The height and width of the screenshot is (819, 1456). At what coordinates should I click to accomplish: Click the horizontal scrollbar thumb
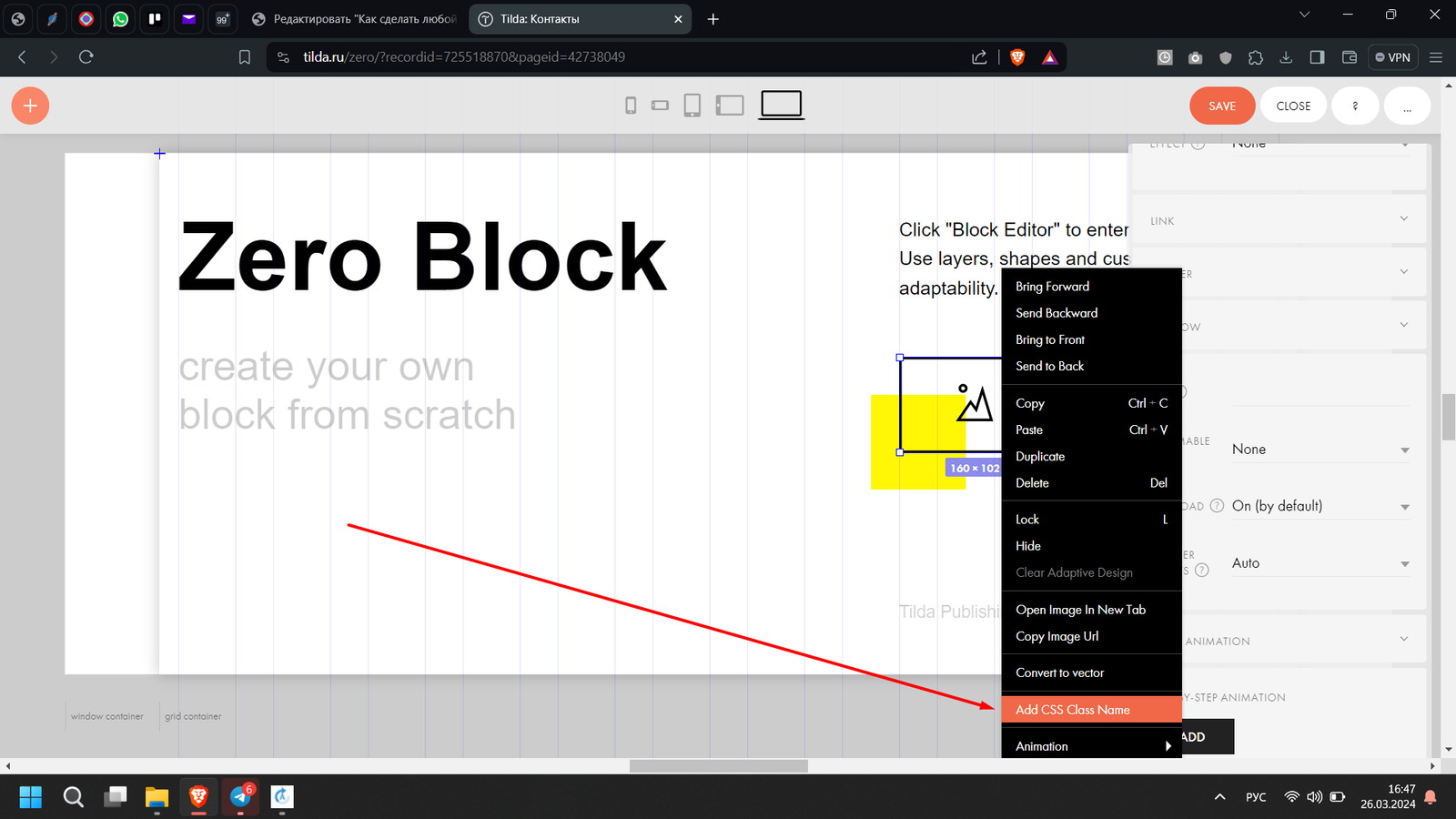[x=718, y=766]
